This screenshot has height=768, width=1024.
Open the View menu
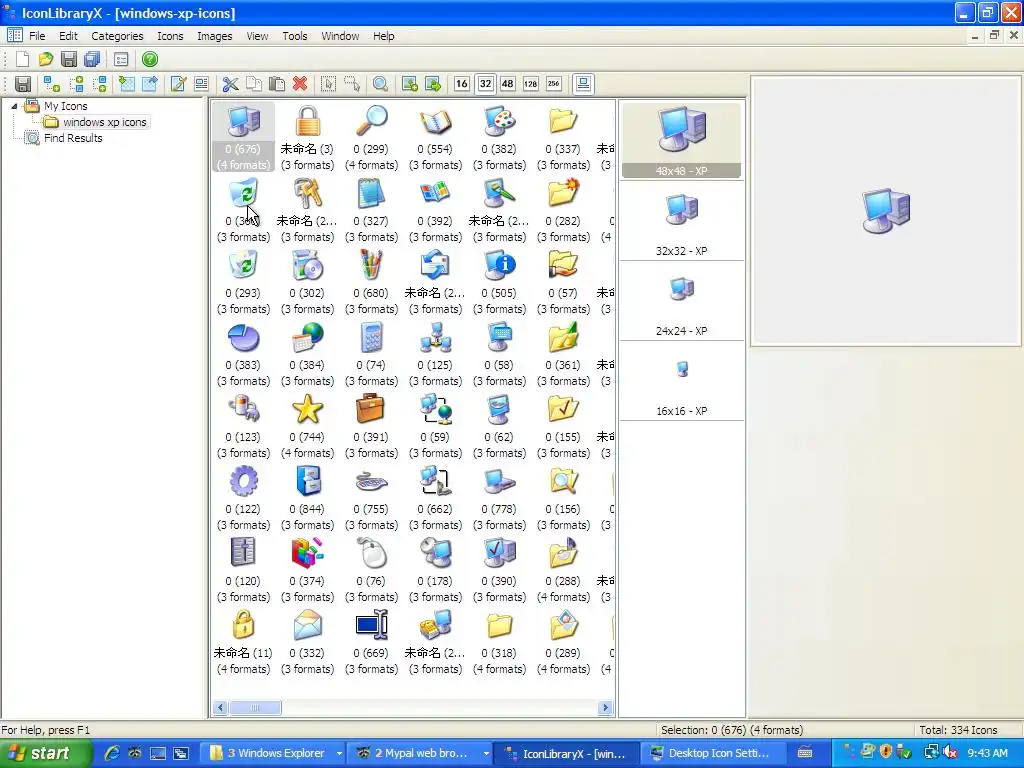[257, 36]
